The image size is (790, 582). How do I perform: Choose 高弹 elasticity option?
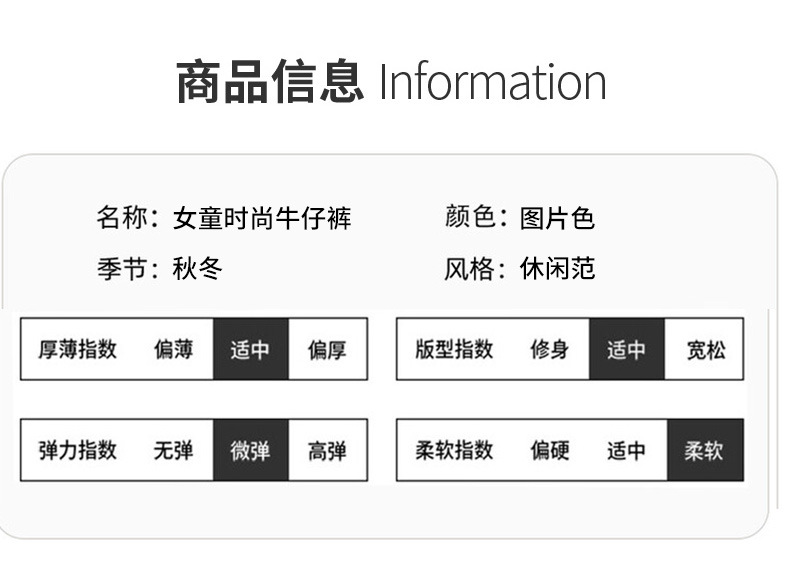point(327,451)
